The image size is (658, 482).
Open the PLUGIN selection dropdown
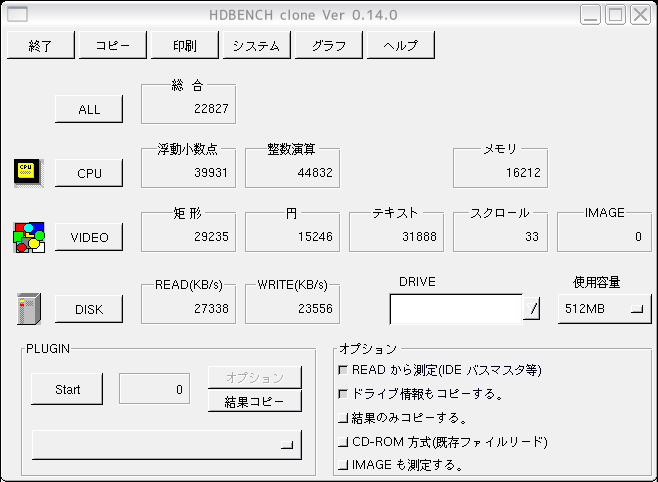167,444
